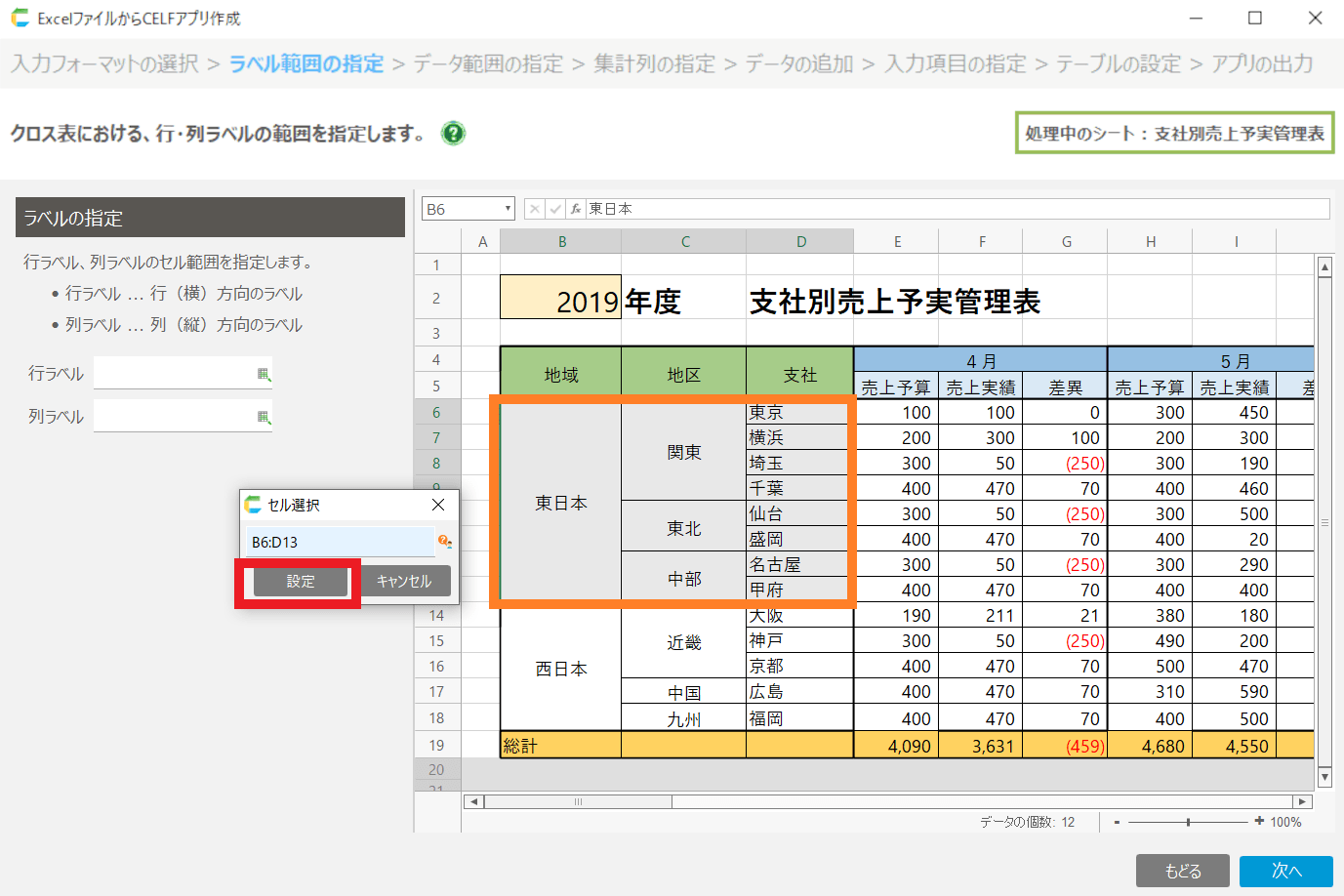Click the green help question-mark icon
The image size is (1344, 896).
click(453, 133)
